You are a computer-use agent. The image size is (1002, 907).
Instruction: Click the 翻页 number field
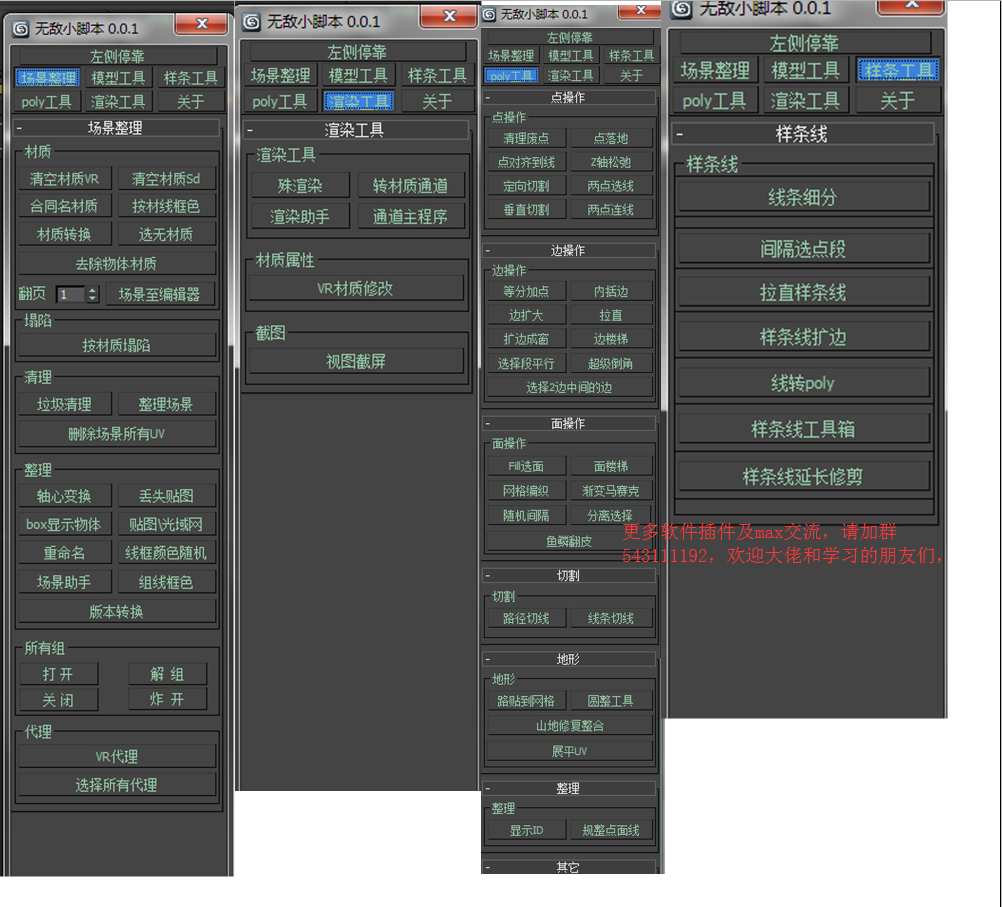point(71,294)
